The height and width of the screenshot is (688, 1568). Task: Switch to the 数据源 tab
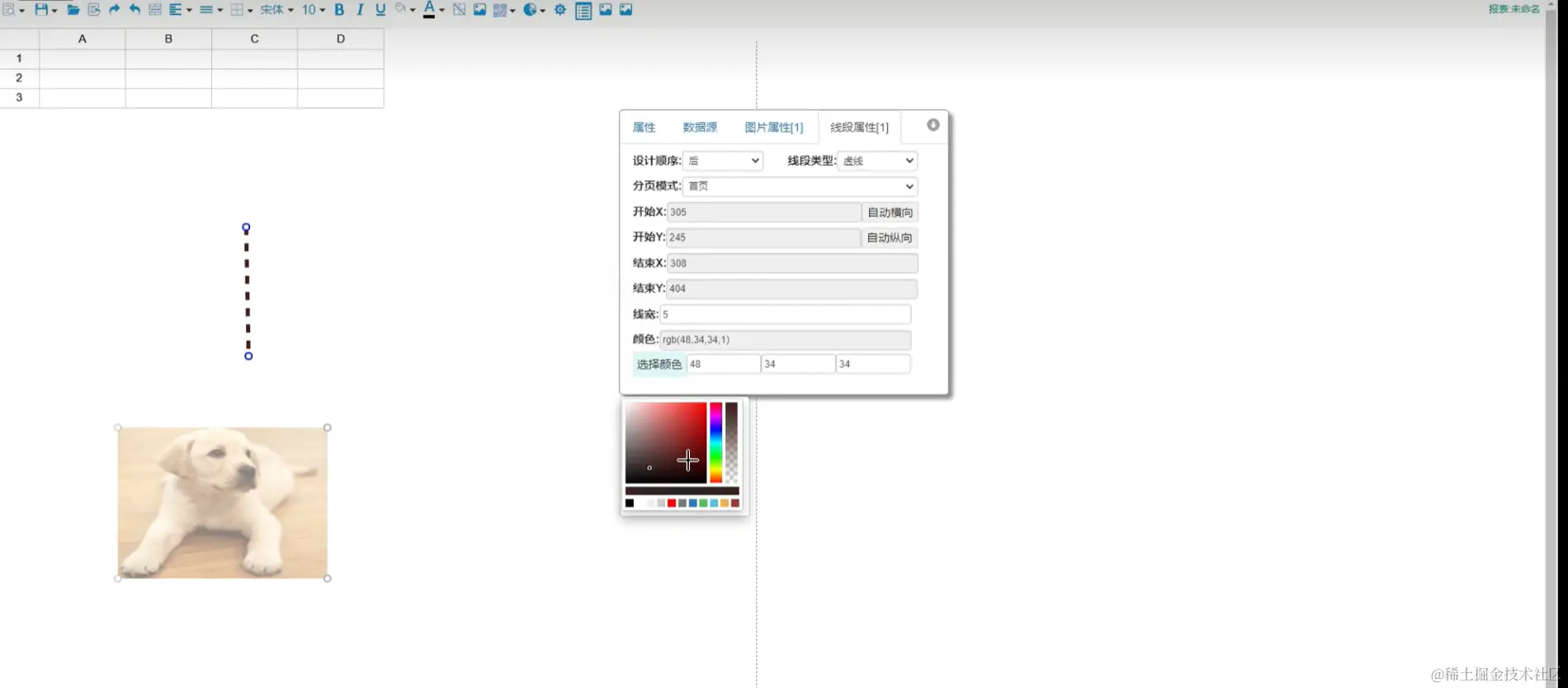click(x=700, y=127)
